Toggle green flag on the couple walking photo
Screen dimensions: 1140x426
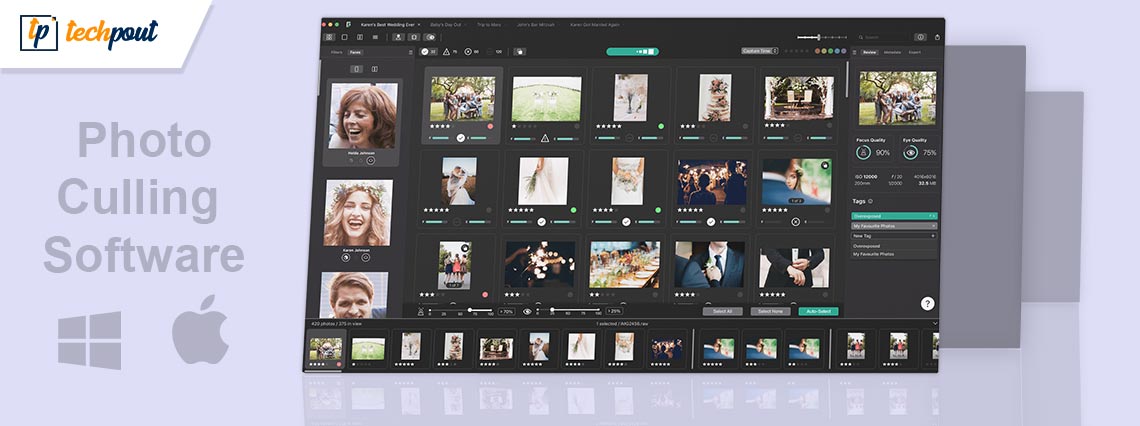[x=661, y=126]
